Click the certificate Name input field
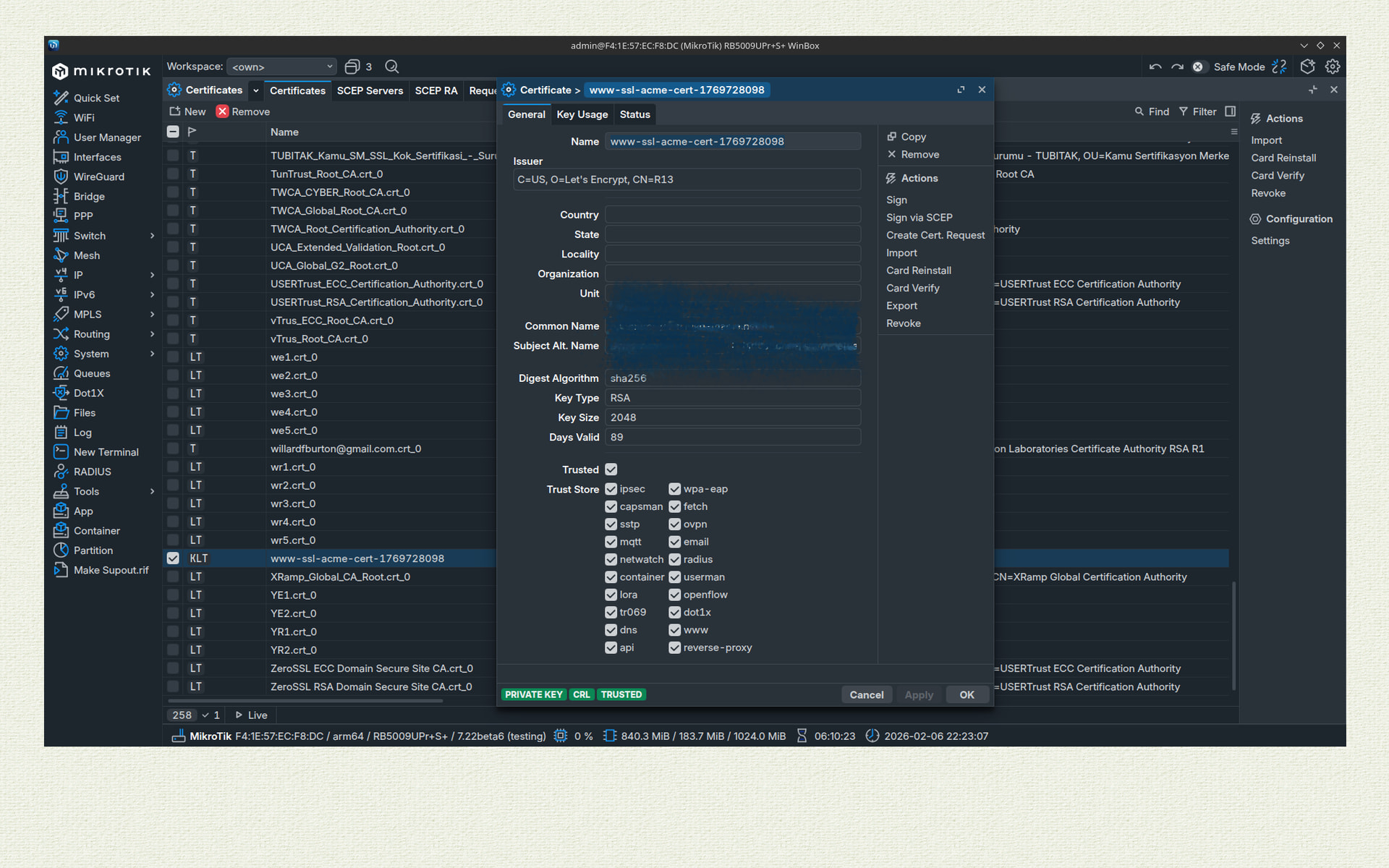 (732, 142)
